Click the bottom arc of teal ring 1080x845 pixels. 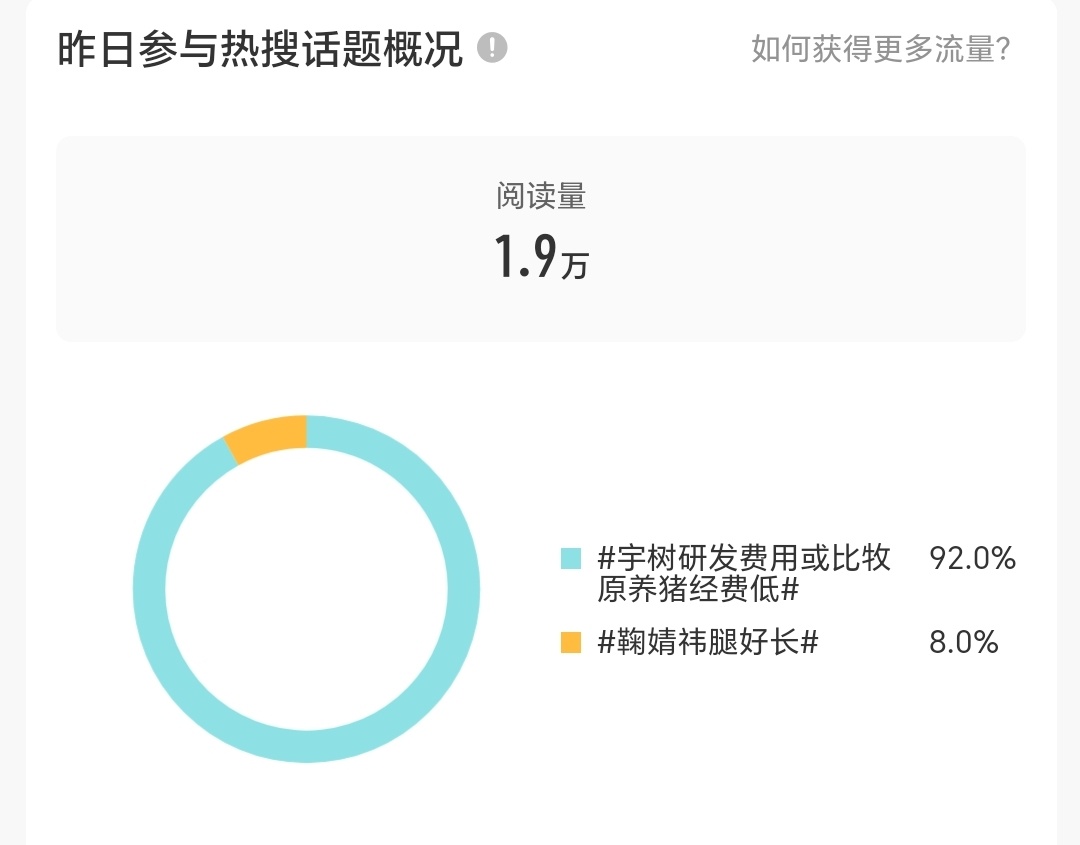coord(307,746)
